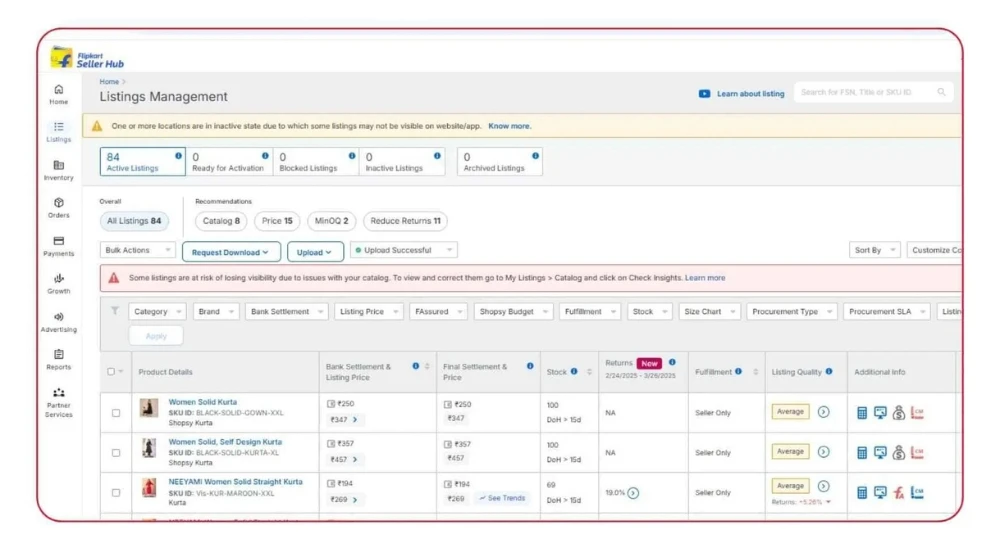Tick the select-all checkbox in table header
The height and width of the screenshot is (550, 1000).
[x=111, y=371]
